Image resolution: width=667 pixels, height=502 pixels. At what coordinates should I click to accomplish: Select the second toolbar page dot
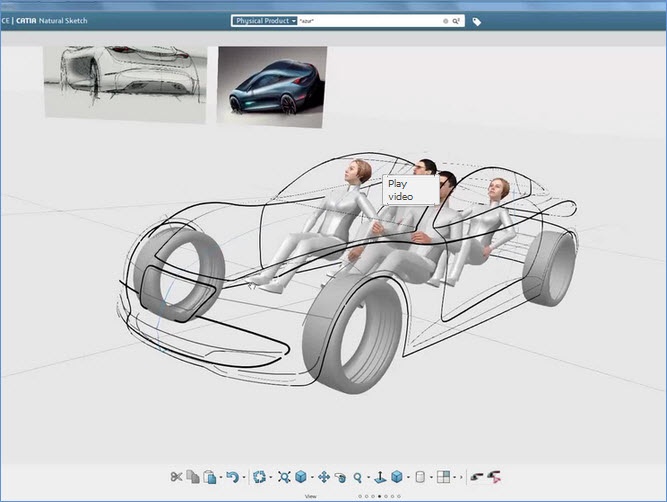tap(367, 496)
